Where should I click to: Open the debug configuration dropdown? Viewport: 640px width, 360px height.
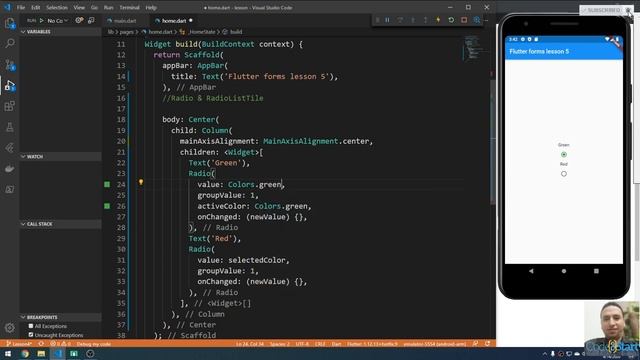[x=58, y=20]
